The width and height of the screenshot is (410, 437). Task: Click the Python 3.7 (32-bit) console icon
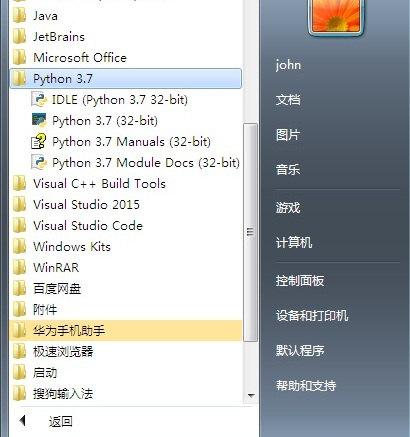[x=39, y=121]
